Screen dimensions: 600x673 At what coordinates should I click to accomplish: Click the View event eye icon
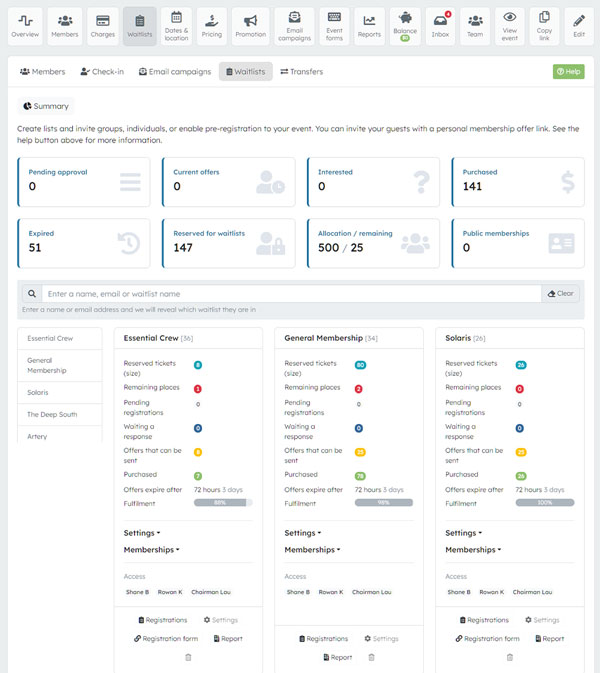[510, 26]
